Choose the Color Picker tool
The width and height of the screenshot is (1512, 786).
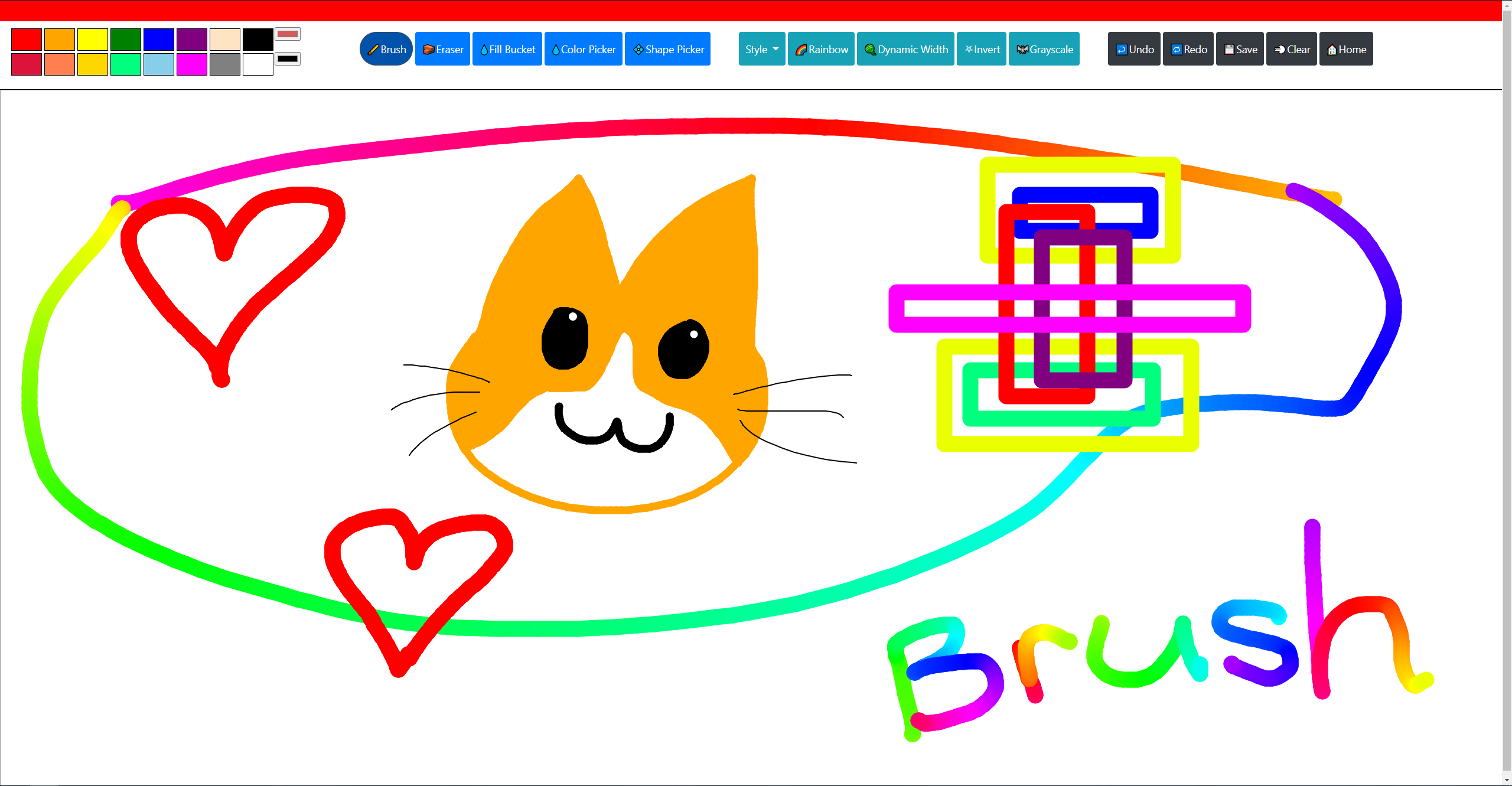pos(584,49)
